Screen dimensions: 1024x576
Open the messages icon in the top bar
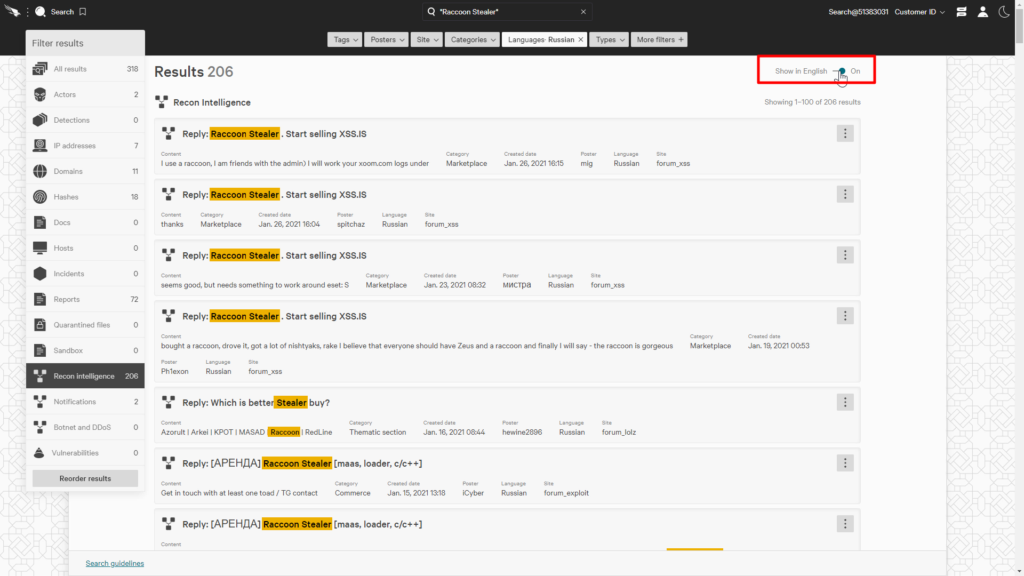click(x=961, y=11)
